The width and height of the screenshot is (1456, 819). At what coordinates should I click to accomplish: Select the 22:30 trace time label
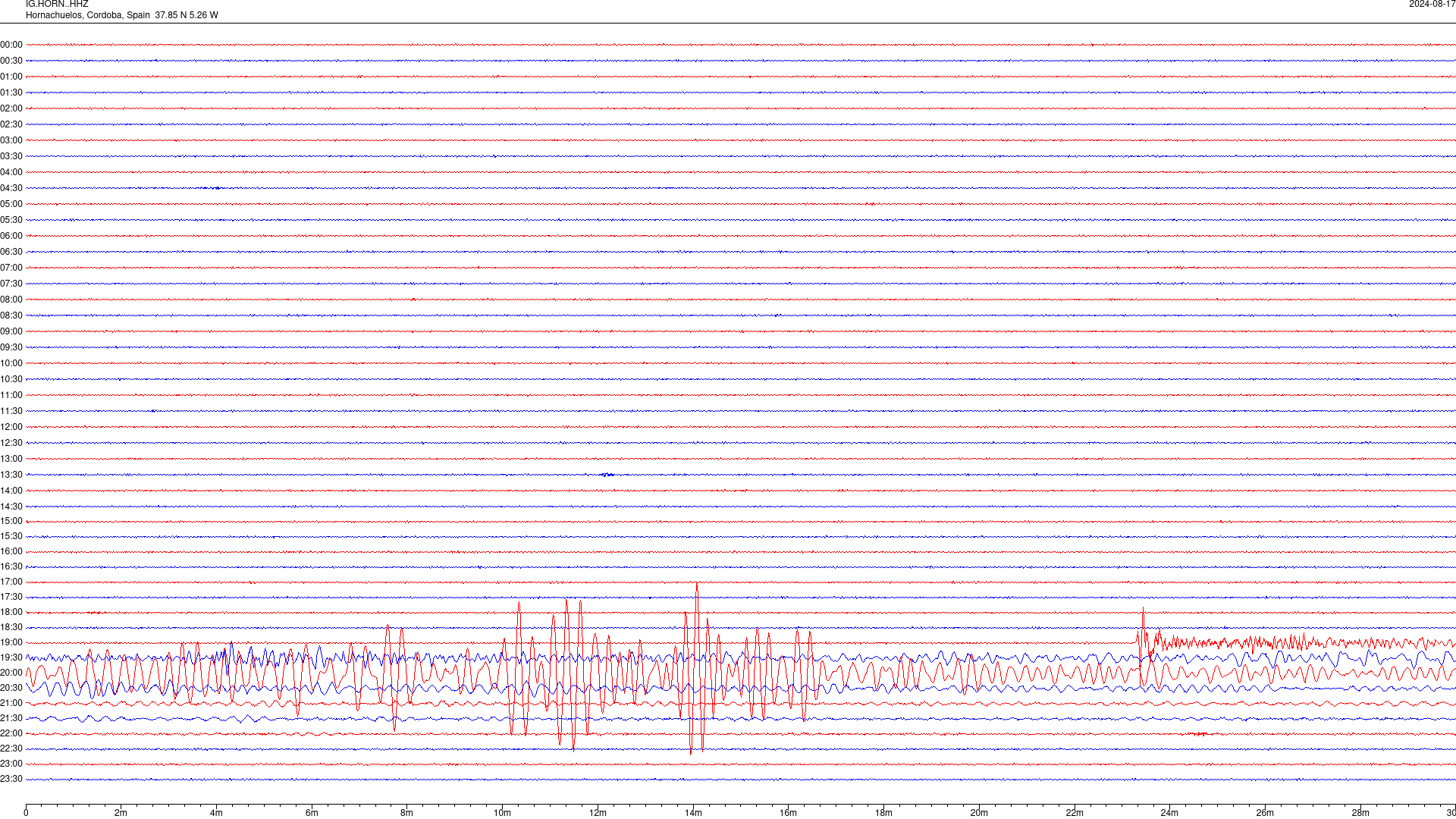pos(11,748)
